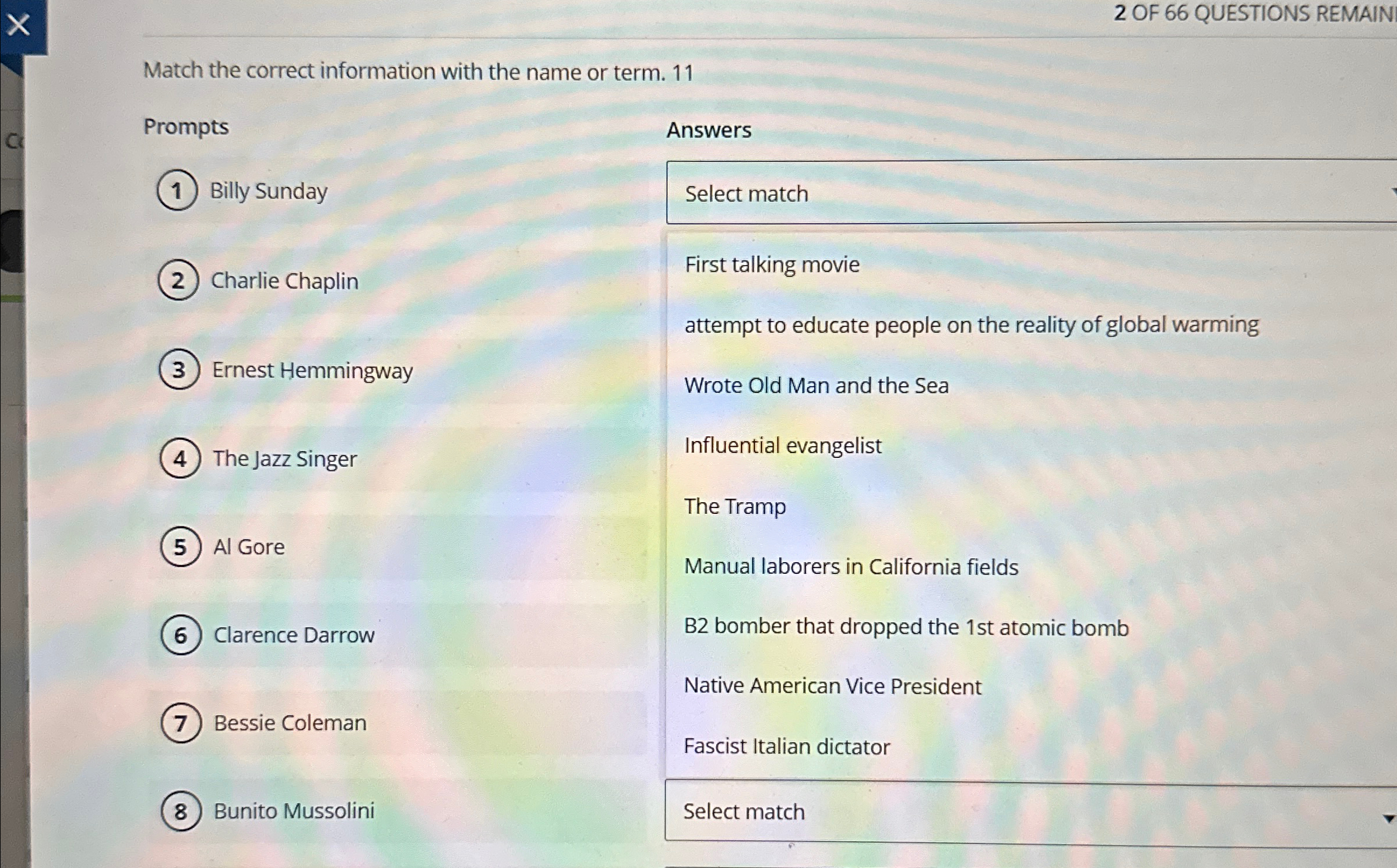
Task: Select 'Manual laborers in California fields'
Action: pos(851,567)
